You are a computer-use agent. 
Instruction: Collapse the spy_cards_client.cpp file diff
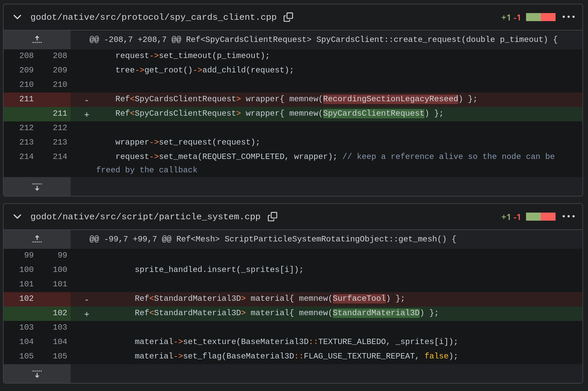(x=17, y=17)
